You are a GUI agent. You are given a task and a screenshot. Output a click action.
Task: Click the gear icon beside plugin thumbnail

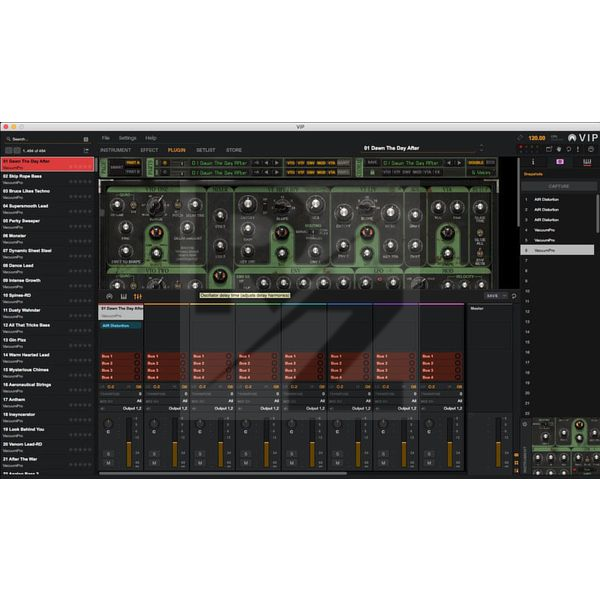[x=525, y=424]
